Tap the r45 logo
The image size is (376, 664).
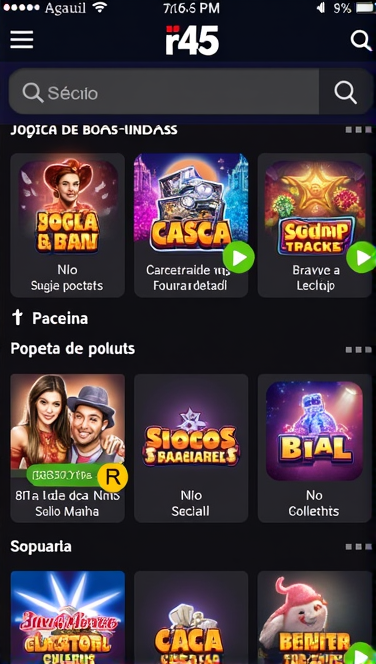[192, 40]
